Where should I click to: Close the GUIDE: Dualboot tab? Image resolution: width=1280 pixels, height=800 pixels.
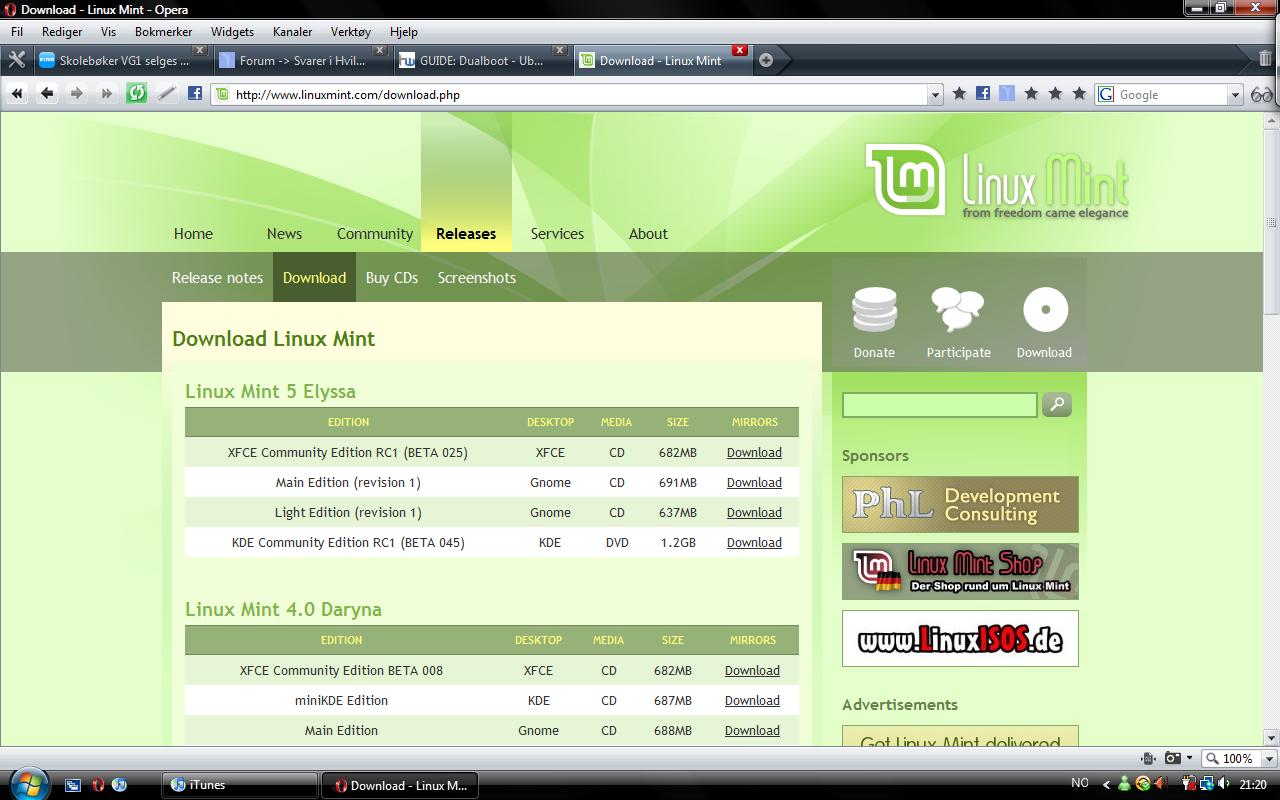coord(559,49)
